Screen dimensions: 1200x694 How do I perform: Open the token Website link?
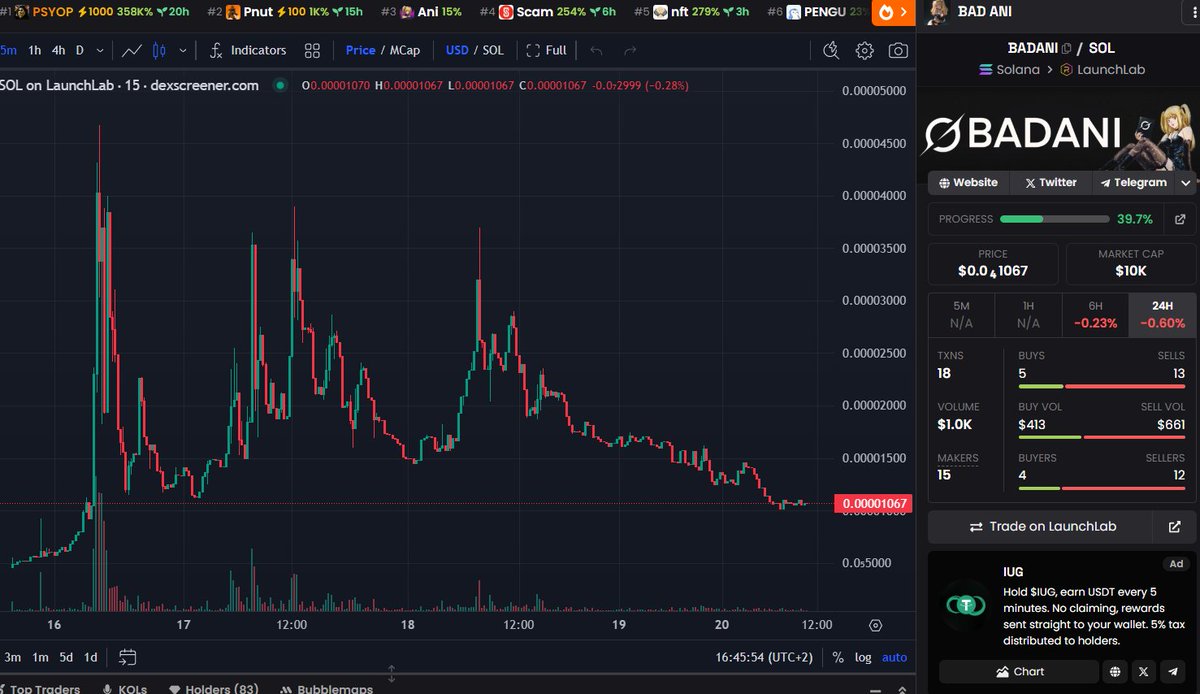coord(967,183)
